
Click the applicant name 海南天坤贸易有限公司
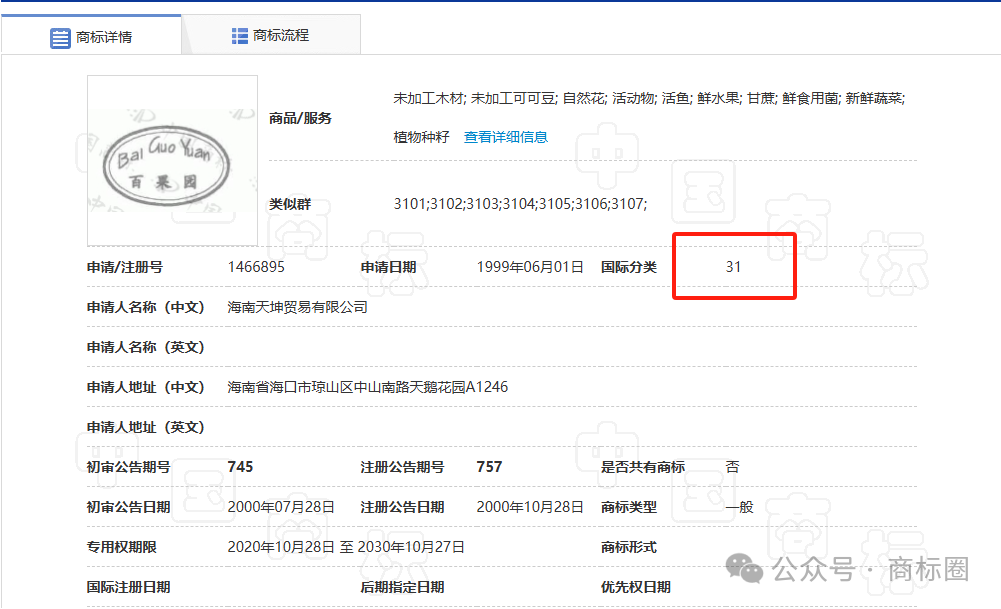tap(297, 307)
